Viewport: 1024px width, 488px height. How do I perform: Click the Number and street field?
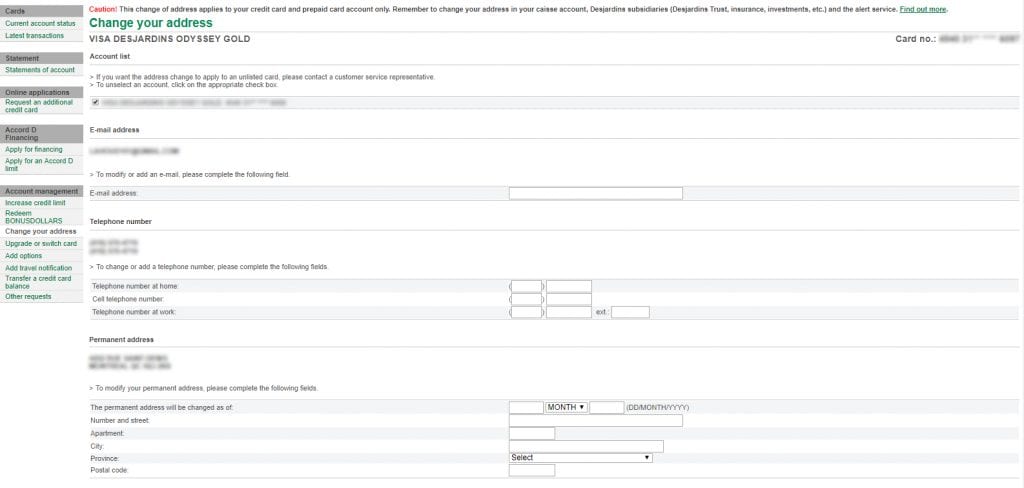coord(596,421)
